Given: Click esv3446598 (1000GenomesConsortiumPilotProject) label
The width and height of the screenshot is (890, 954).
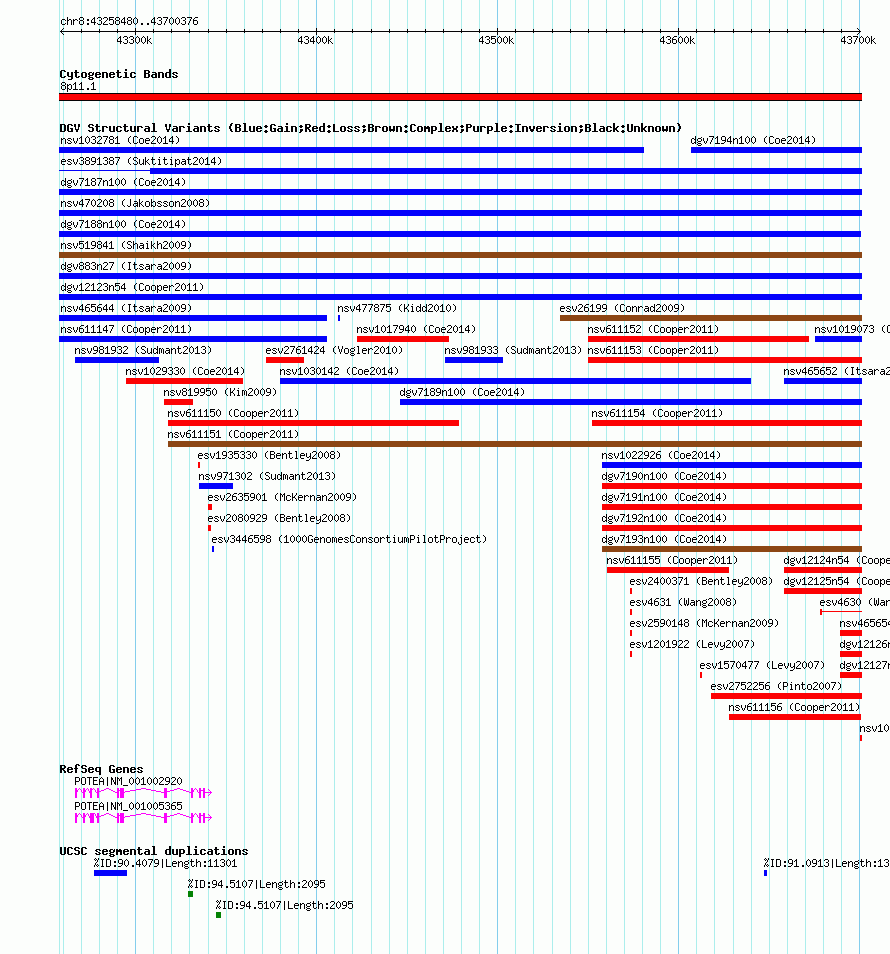Looking at the screenshot, I should tap(349, 539).
